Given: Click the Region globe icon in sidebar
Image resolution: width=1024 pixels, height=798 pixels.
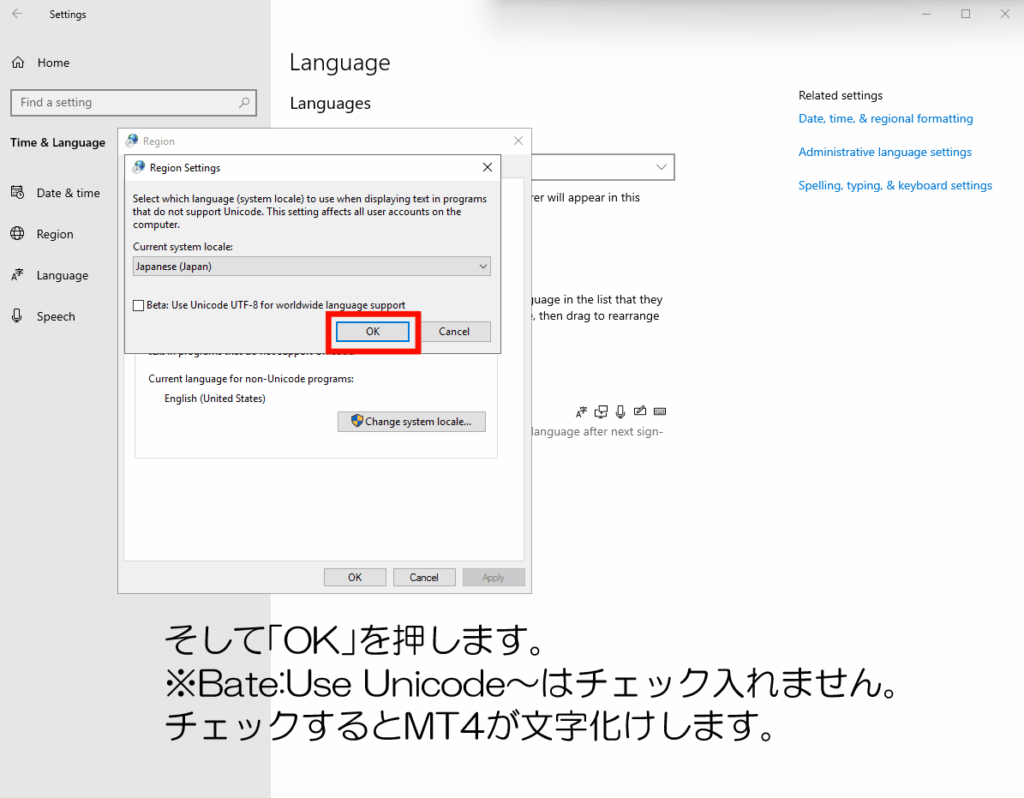Looking at the screenshot, I should [x=18, y=234].
